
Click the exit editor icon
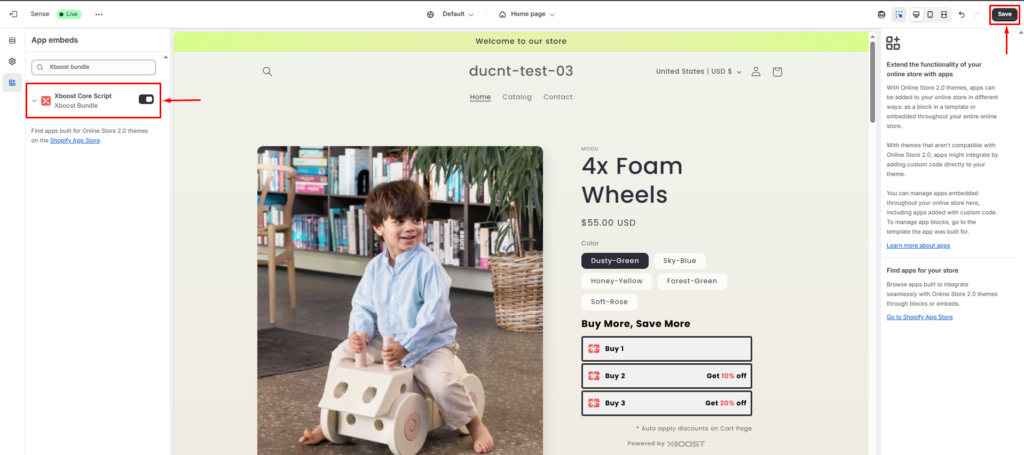(13, 14)
